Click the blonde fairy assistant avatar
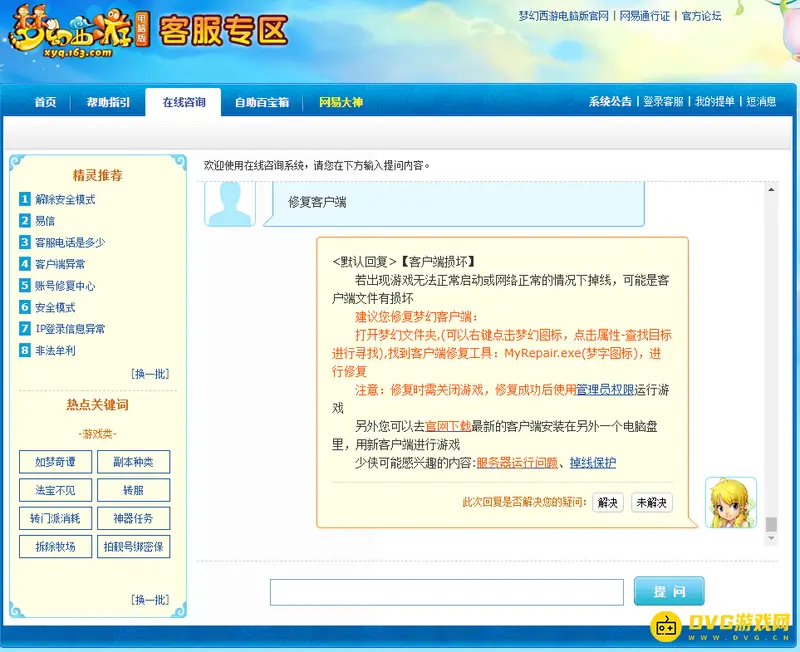 pyautogui.click(x=731, y=503)
